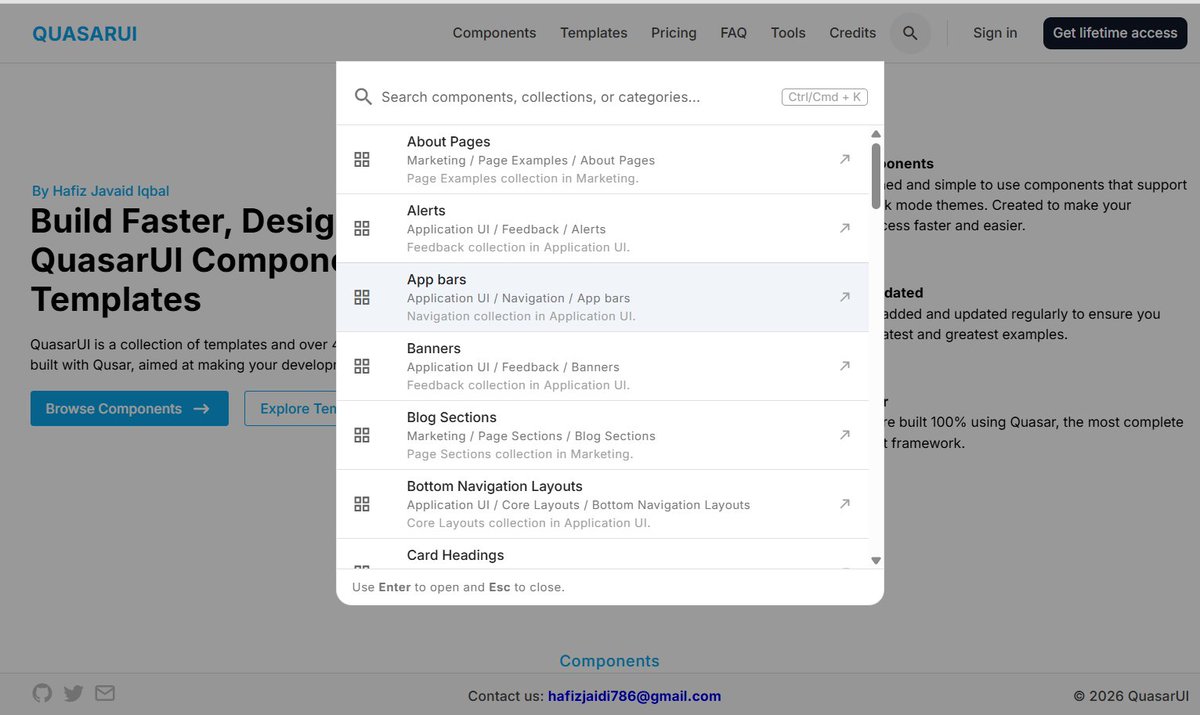Screen dimensions: 1200x715
Task: Open the FAQ nav item
Action: (x=734, y=33)
